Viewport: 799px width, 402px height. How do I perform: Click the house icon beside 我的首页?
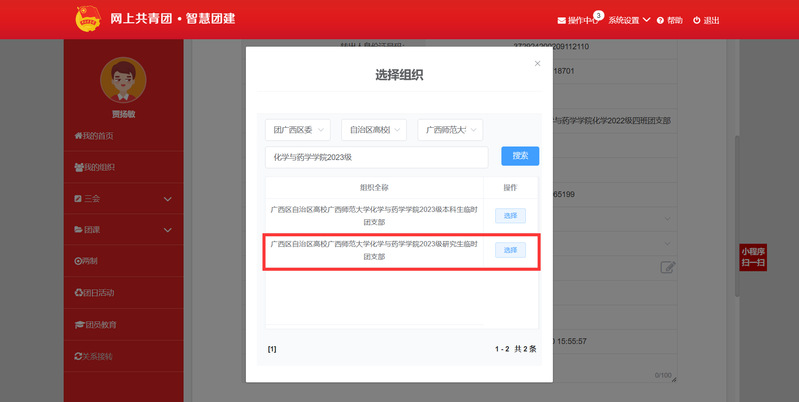click(x=78, y=136)
